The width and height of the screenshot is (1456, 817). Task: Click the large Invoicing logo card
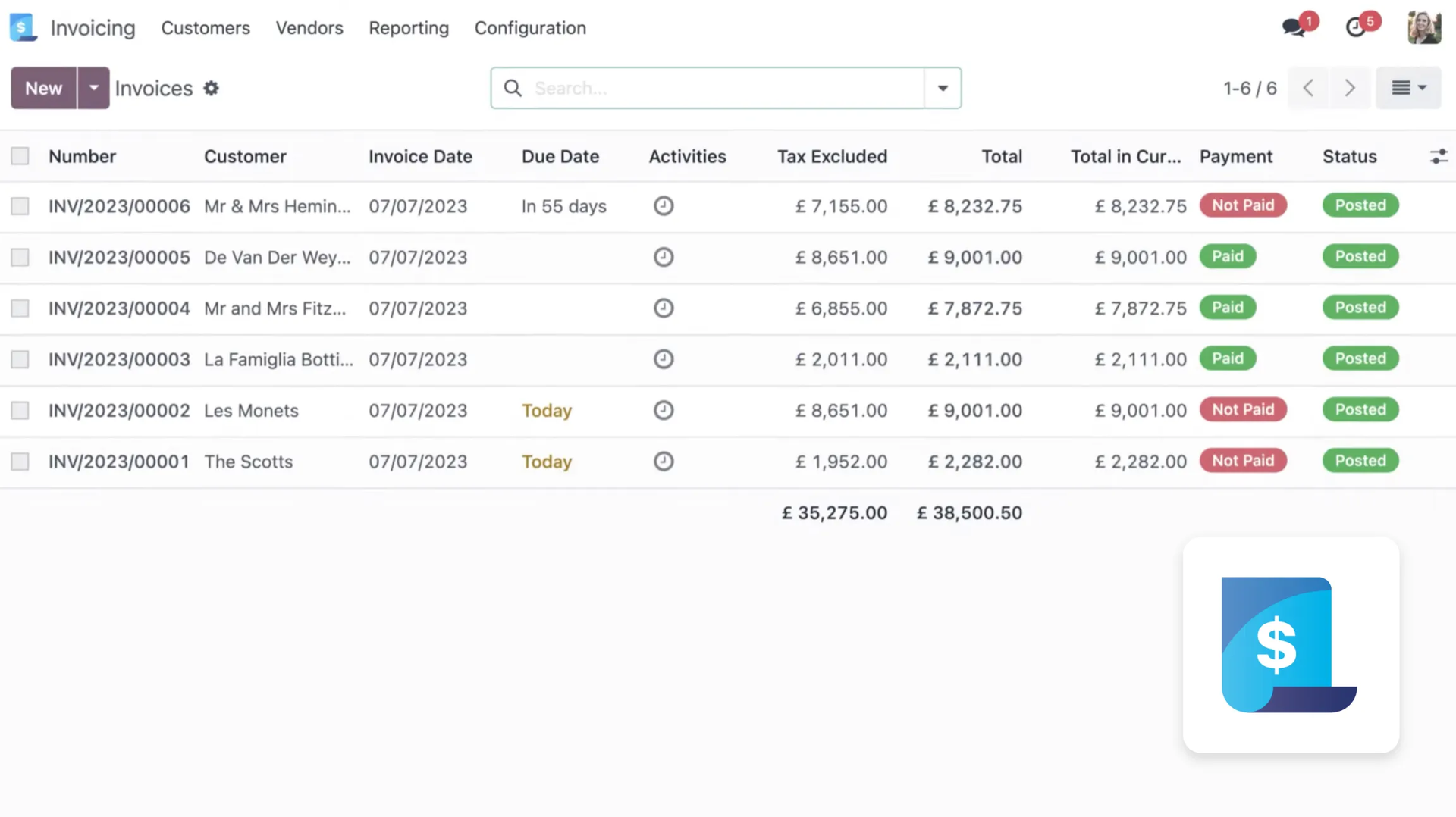click(x=1291, y=645)
